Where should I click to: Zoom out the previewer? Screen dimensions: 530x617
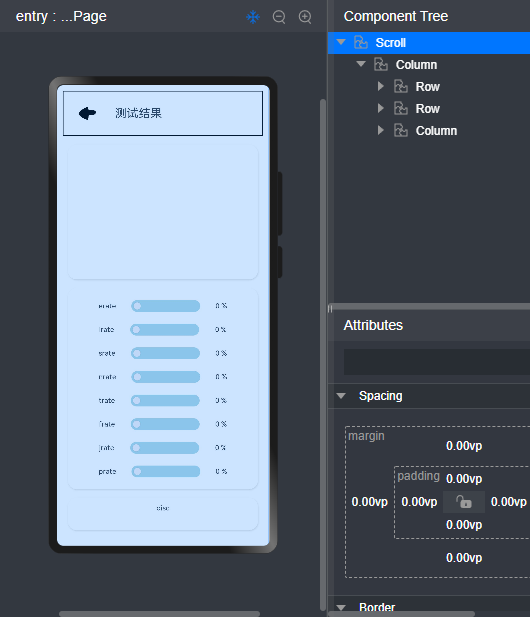279,17
